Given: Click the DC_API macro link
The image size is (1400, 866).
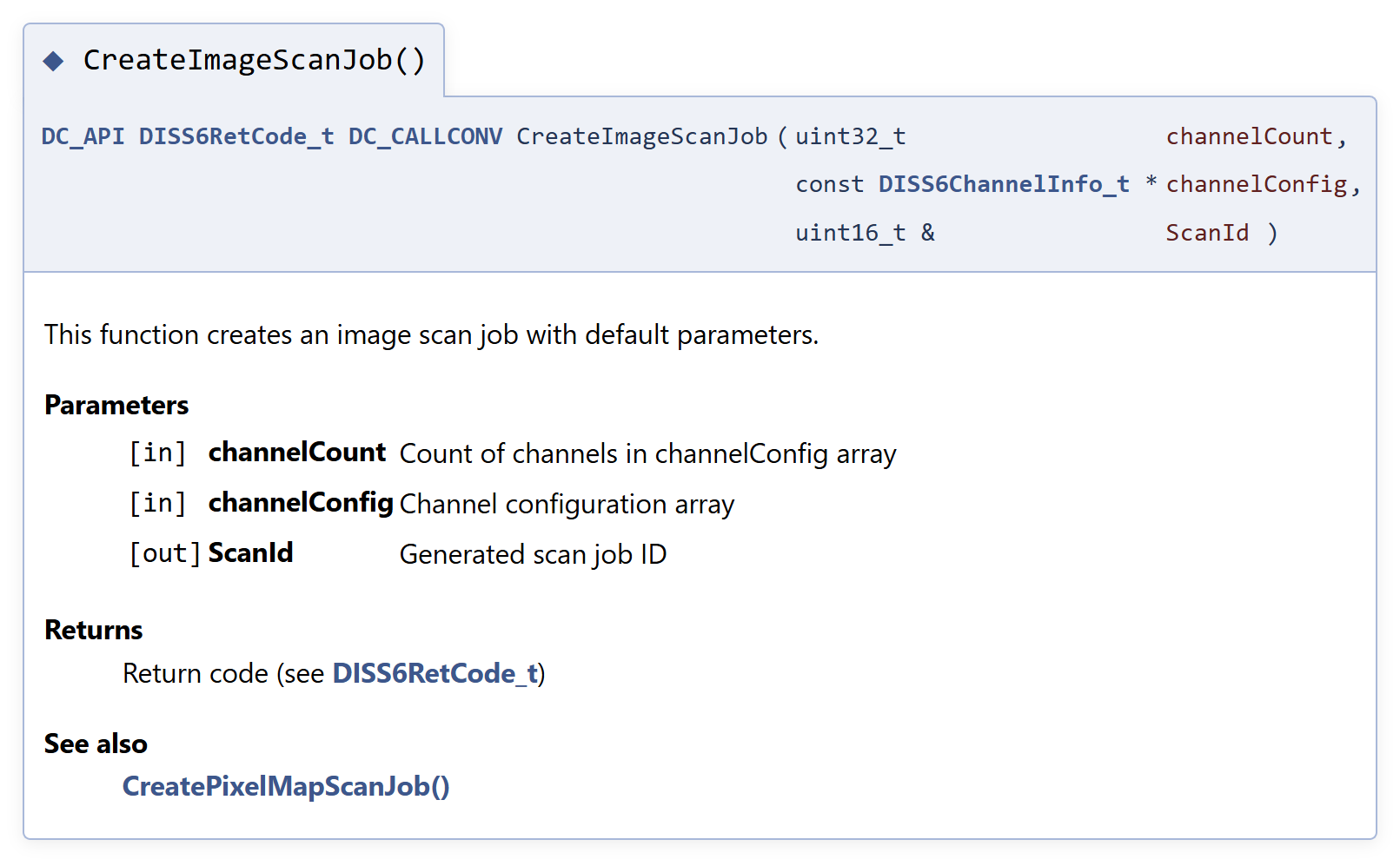Looking at the screenshot, I should [x=83, y=136].
